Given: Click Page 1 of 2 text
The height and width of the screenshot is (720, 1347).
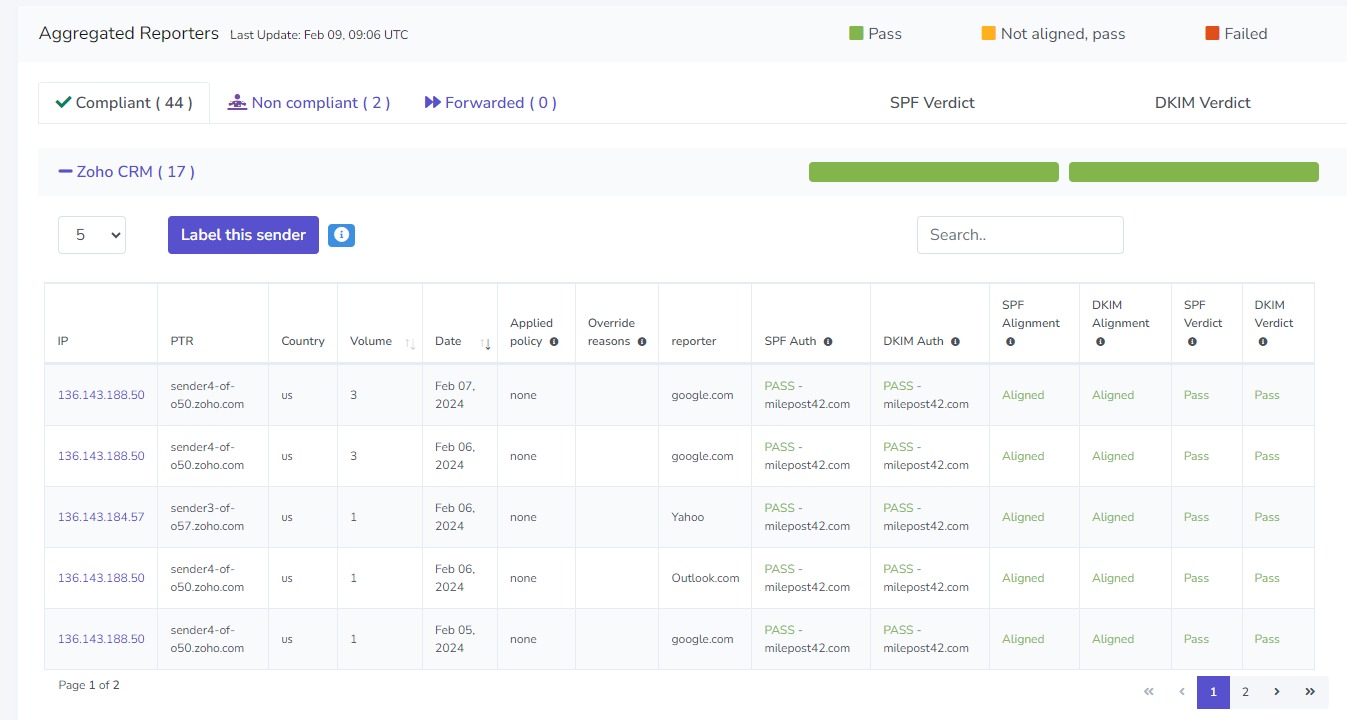Looking at the screenshot, I should pos(89,685).
